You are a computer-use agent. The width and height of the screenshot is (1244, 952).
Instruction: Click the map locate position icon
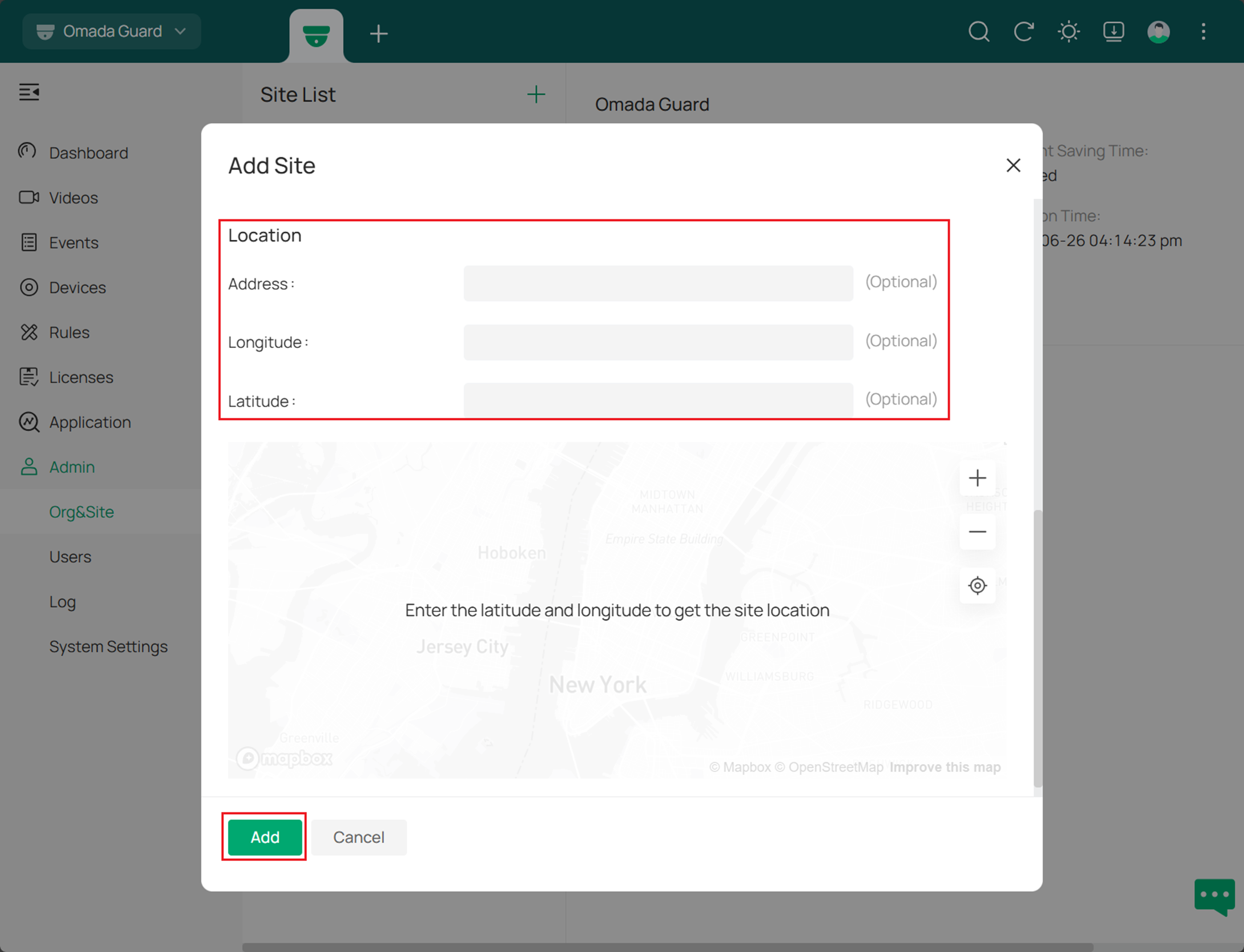coord(977,585)
